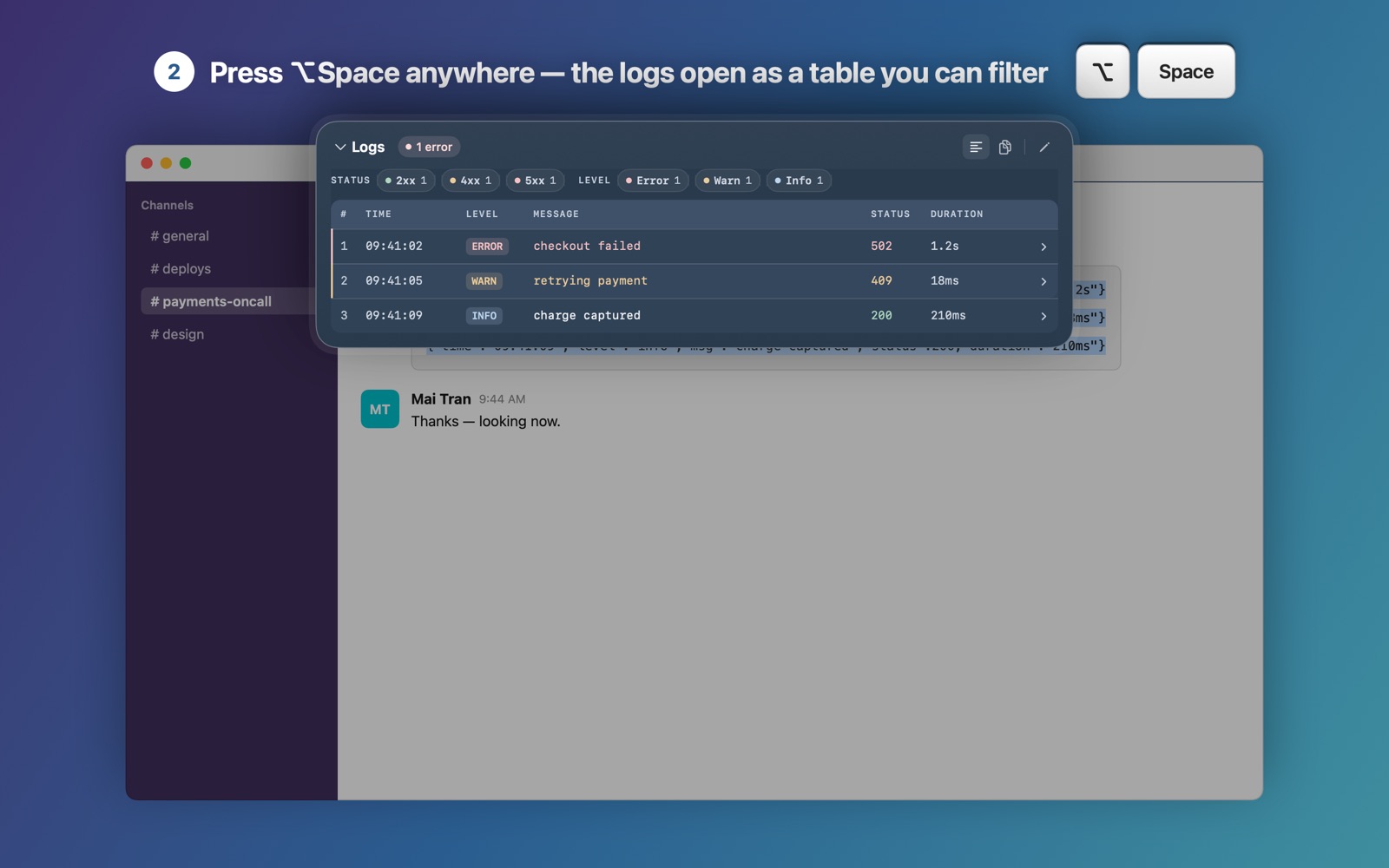Open the #deploys channel
This screenshot has height=868, width=1389.
[x=181, y=269]
